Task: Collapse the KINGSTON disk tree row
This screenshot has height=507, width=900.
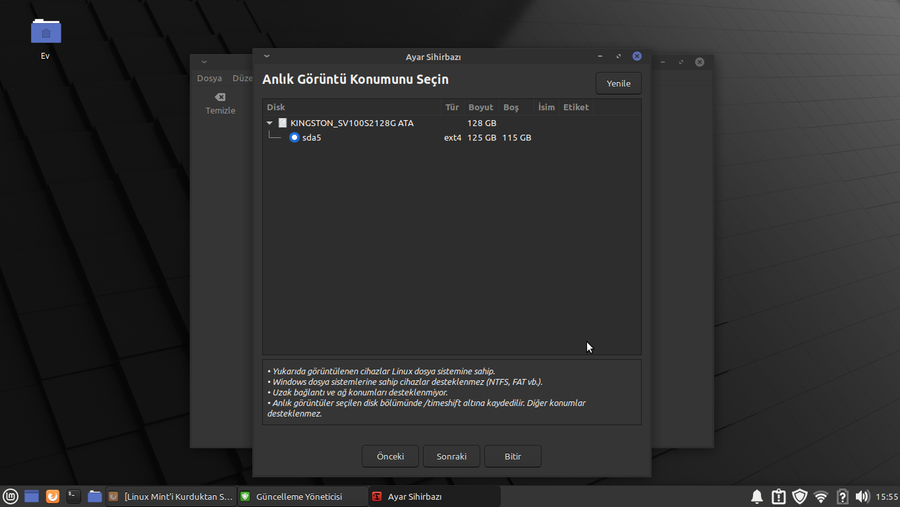Action: 269,123
